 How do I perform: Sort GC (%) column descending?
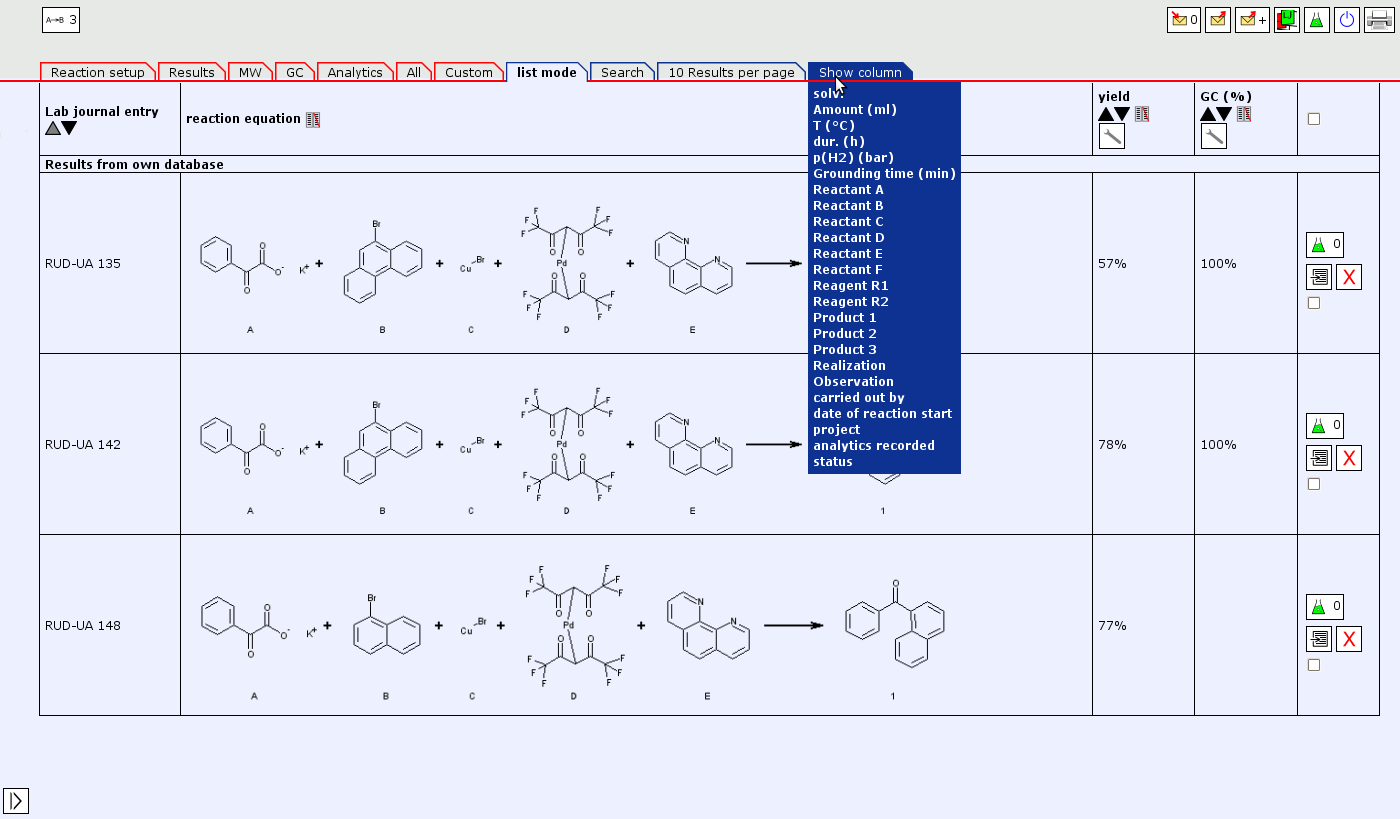pos(1225,114)
